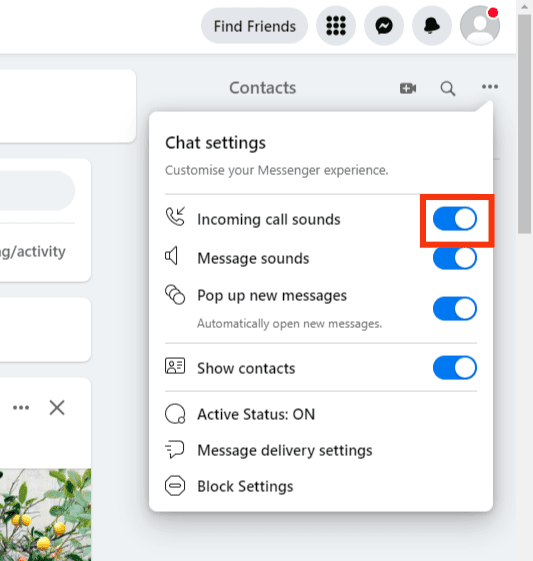Viewport: 533px width, 561px height.
Task: Click the Incoming call sounds phone icon
Action: 175,216
